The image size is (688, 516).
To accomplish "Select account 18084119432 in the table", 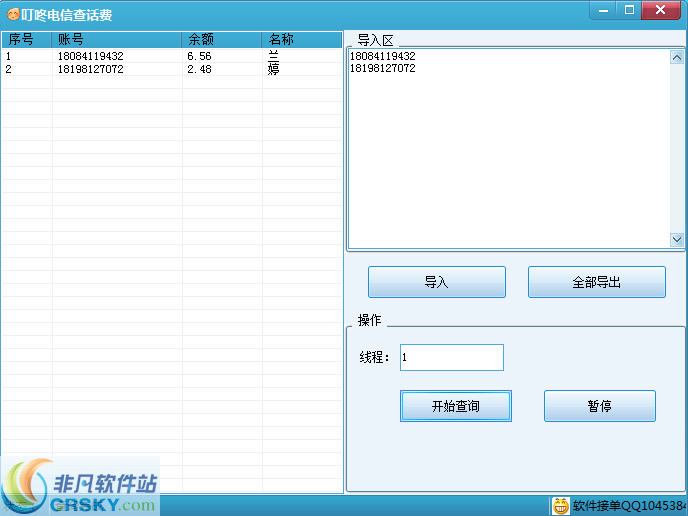I will pos(90,56).
